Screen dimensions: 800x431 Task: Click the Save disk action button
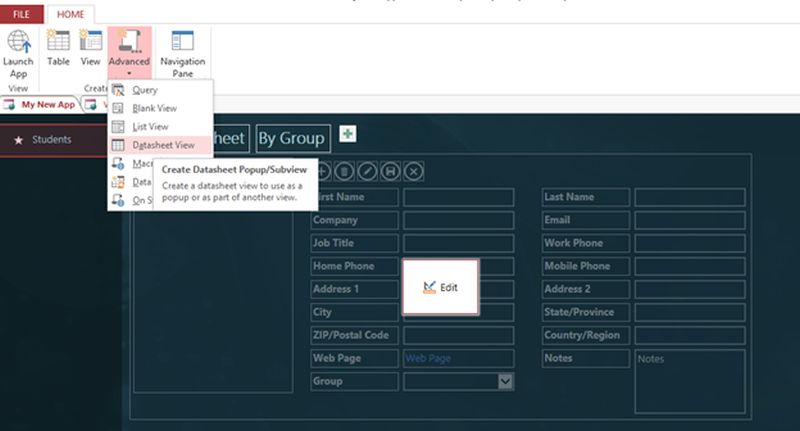[390, 172]
